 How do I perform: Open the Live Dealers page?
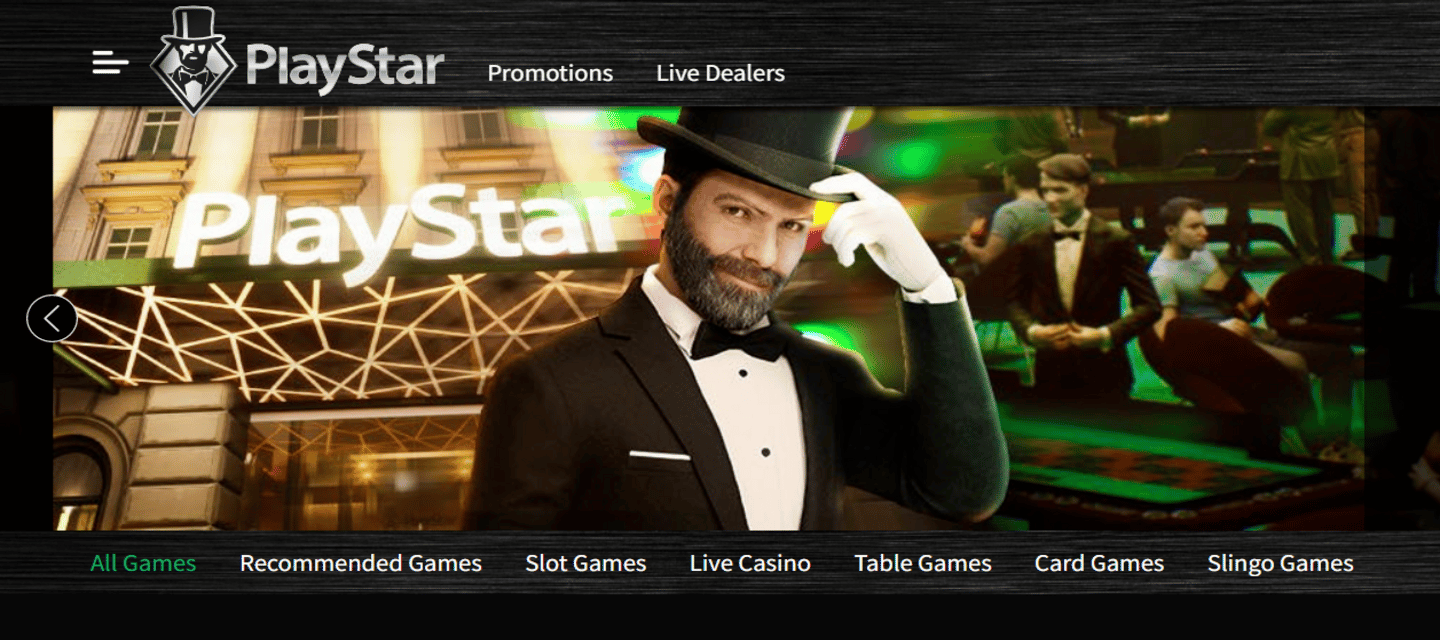[720, 73]
